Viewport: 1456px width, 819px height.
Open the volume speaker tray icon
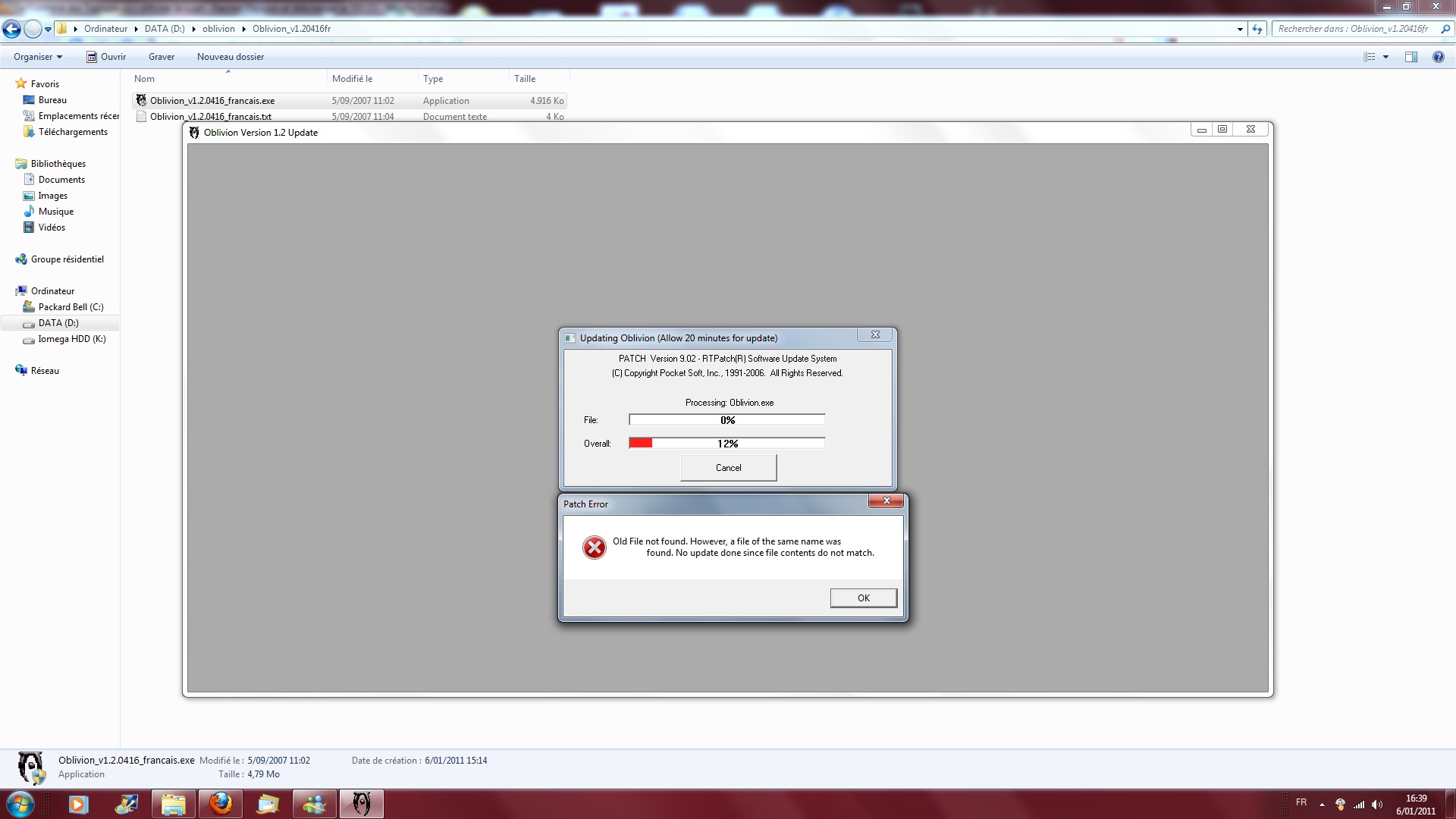[1377, 805]
